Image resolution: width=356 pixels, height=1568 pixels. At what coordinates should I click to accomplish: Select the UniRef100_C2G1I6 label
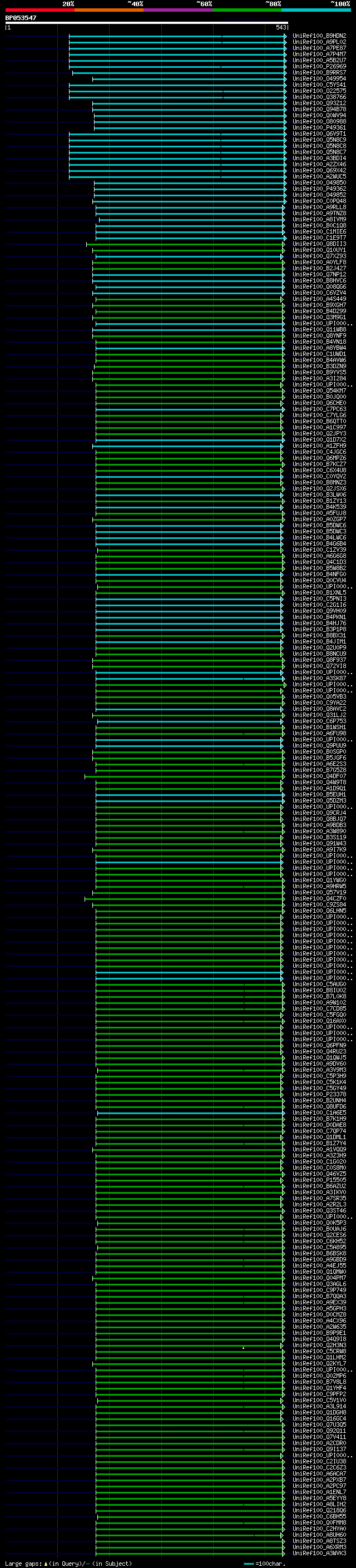coord(319,605)
